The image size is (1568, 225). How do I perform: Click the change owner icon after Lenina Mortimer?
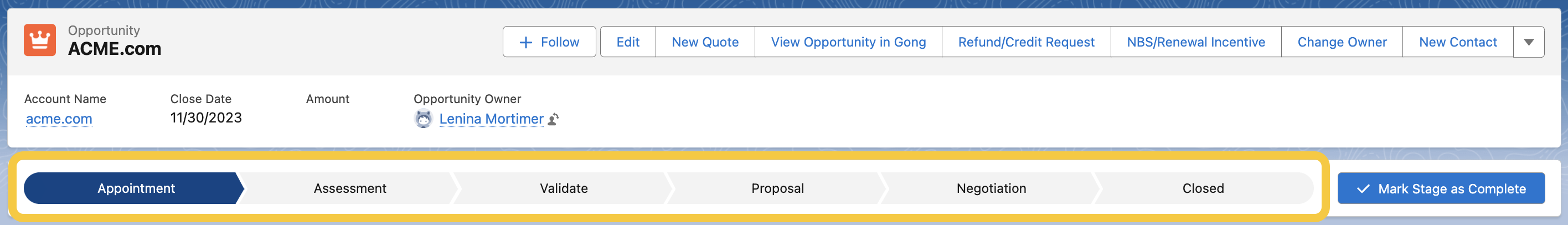(553, 120)
